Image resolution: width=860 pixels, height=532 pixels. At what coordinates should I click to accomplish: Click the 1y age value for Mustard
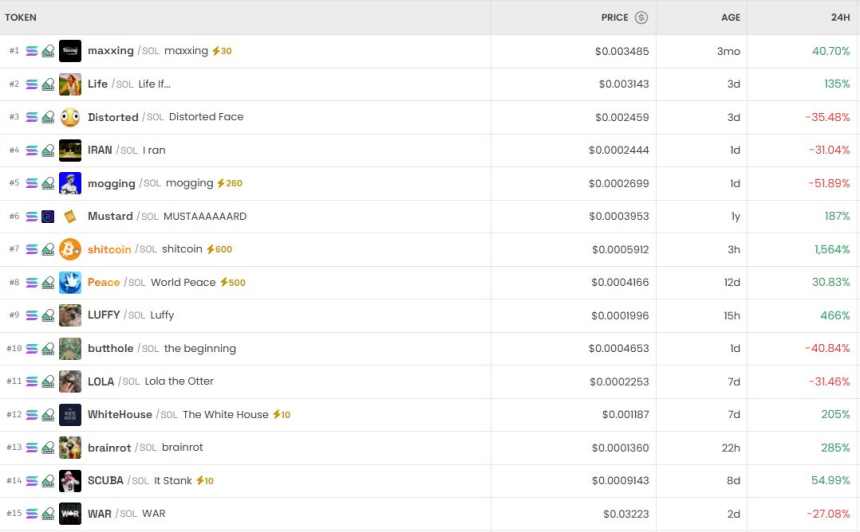(x=735, y=216)
